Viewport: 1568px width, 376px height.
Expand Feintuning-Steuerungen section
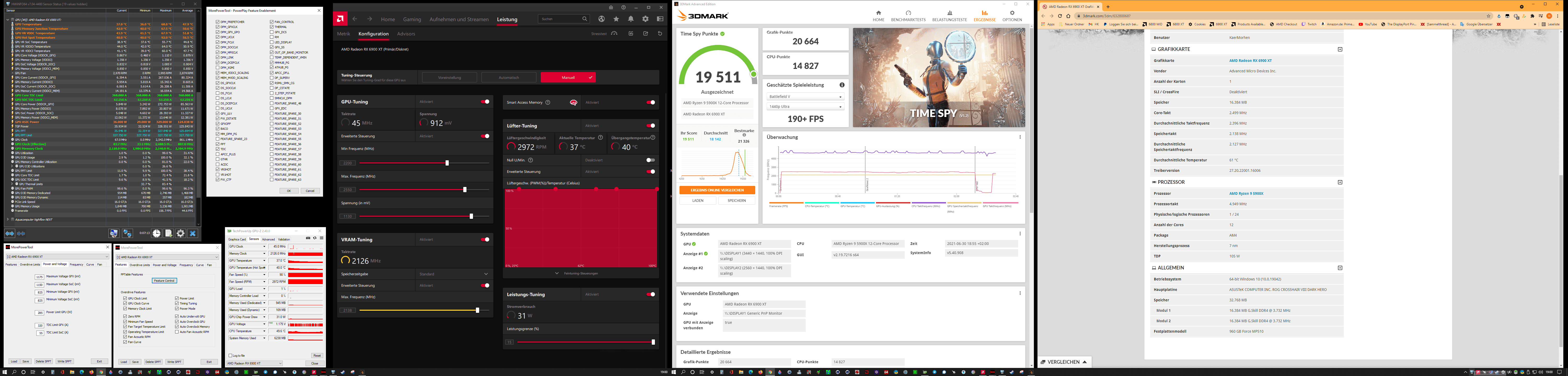pos(577,273)
